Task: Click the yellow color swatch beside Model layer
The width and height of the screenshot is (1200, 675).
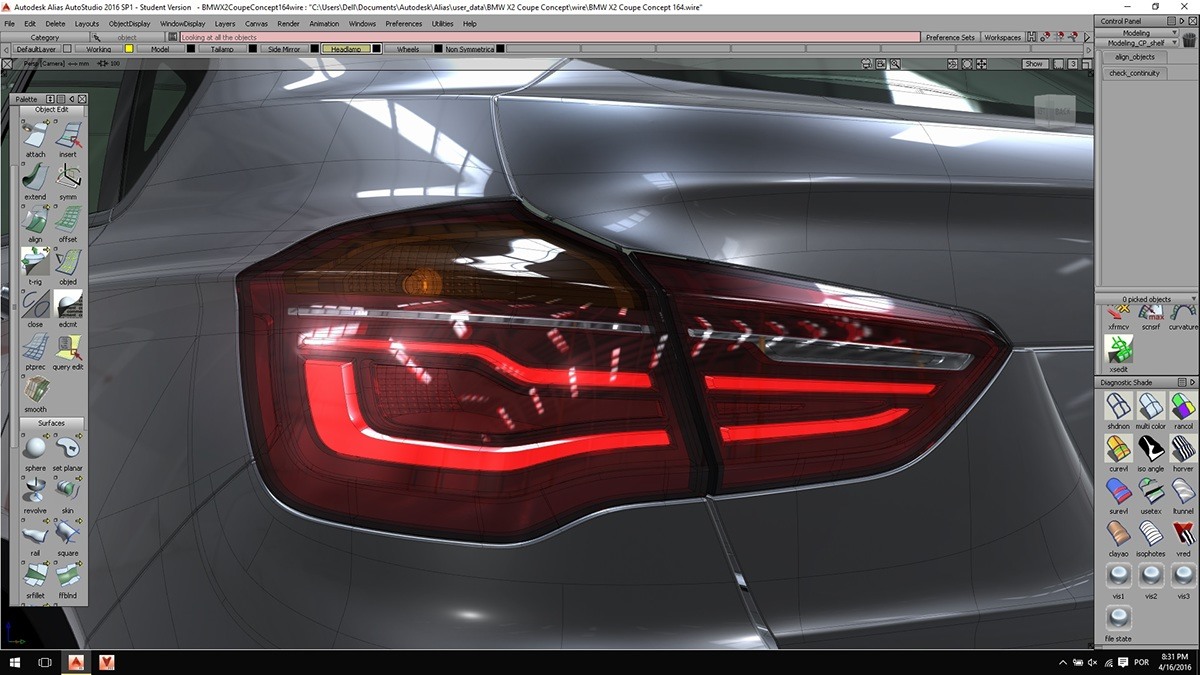Action: pos(128,48)
